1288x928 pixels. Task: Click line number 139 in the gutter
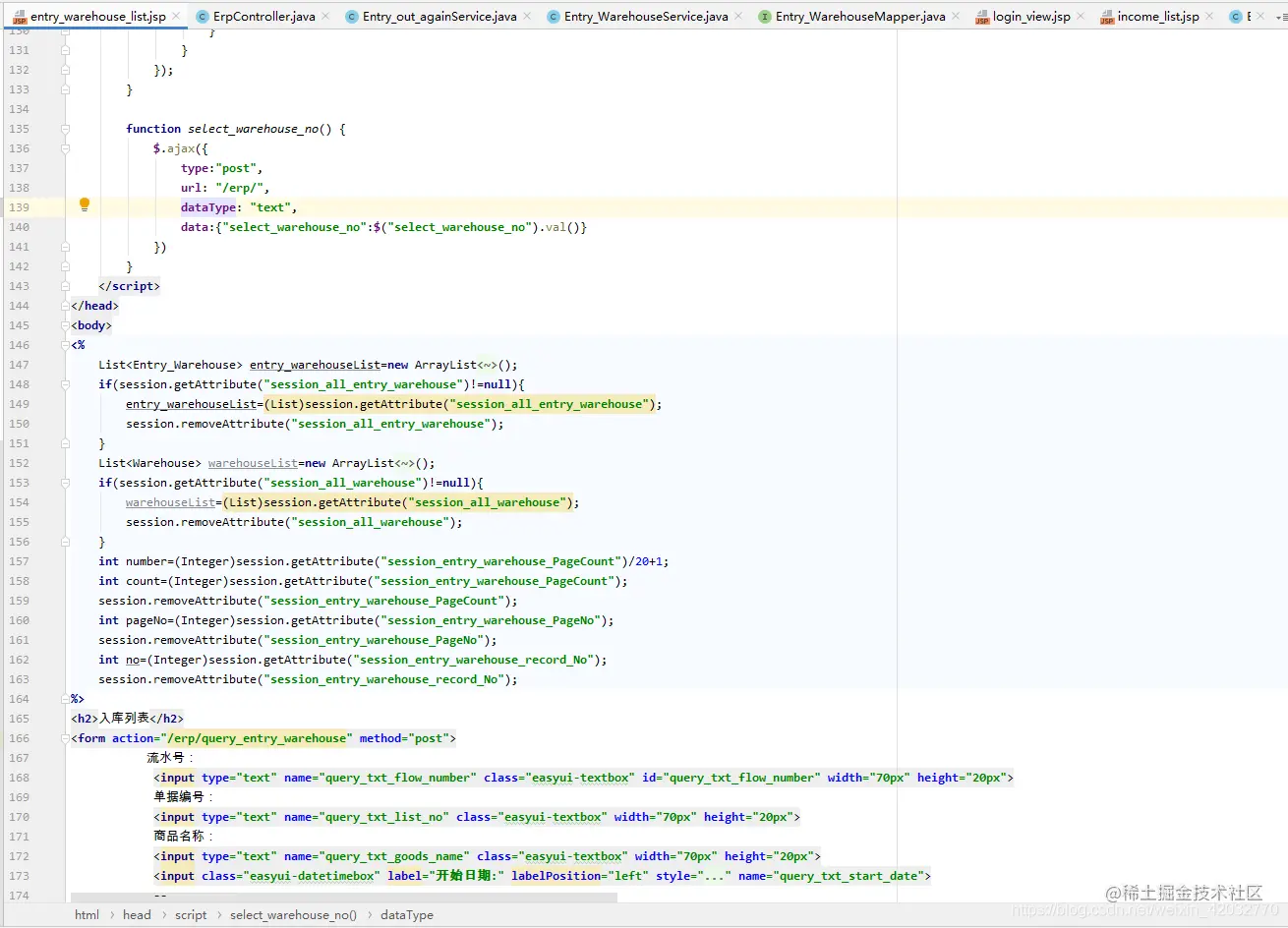click(19, 207)
